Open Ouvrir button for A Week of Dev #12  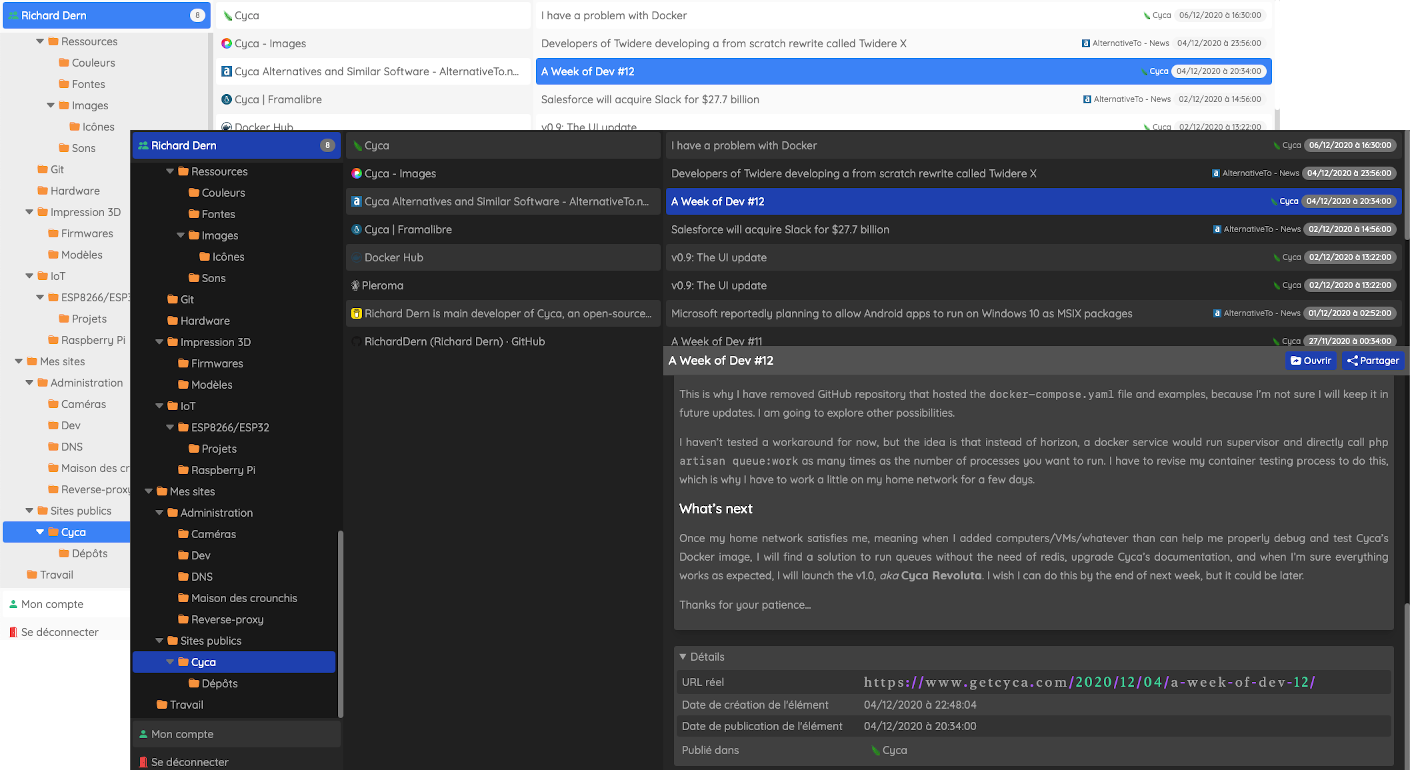[x=1310, y=361]
